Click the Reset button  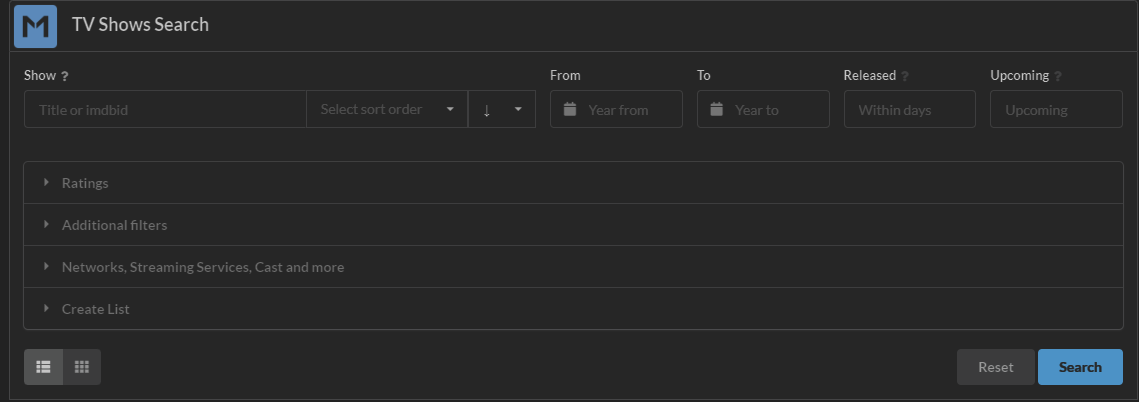click(x=995, y=367)
